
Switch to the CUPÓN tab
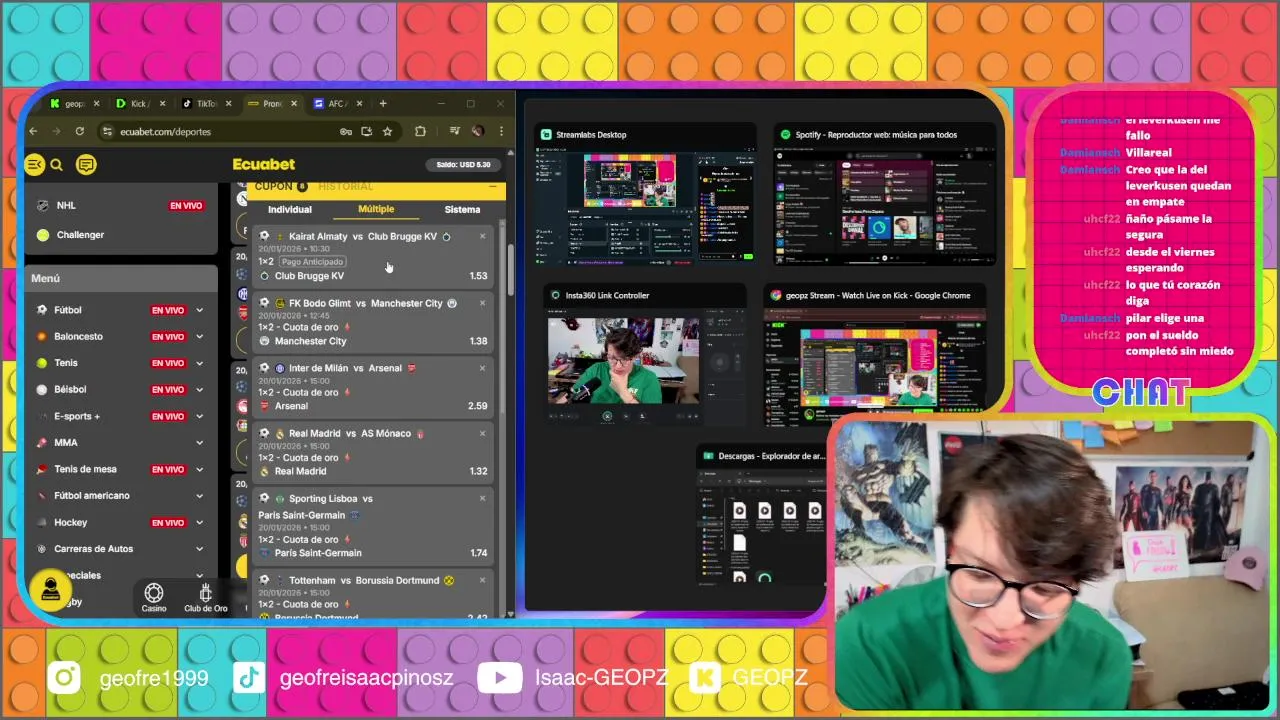coord(281,187)
